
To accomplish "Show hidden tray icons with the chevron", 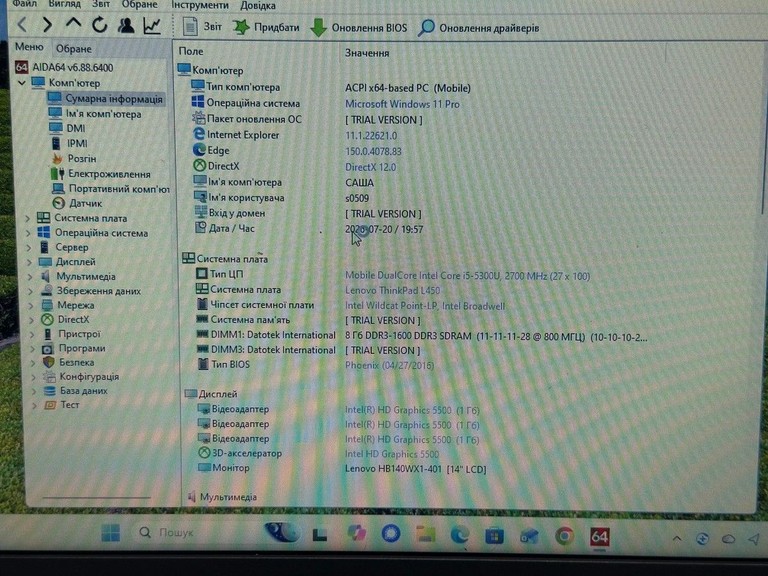I will [677, 538].
